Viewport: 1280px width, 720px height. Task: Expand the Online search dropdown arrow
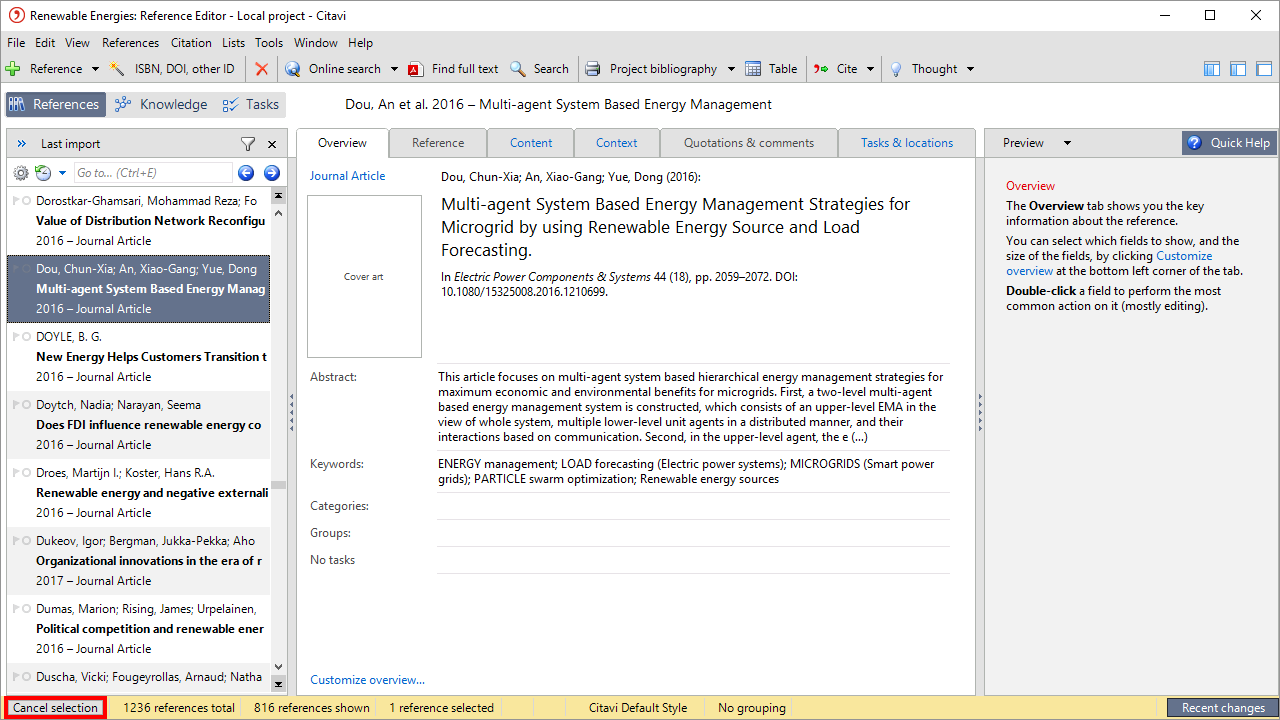coord(394,69)
